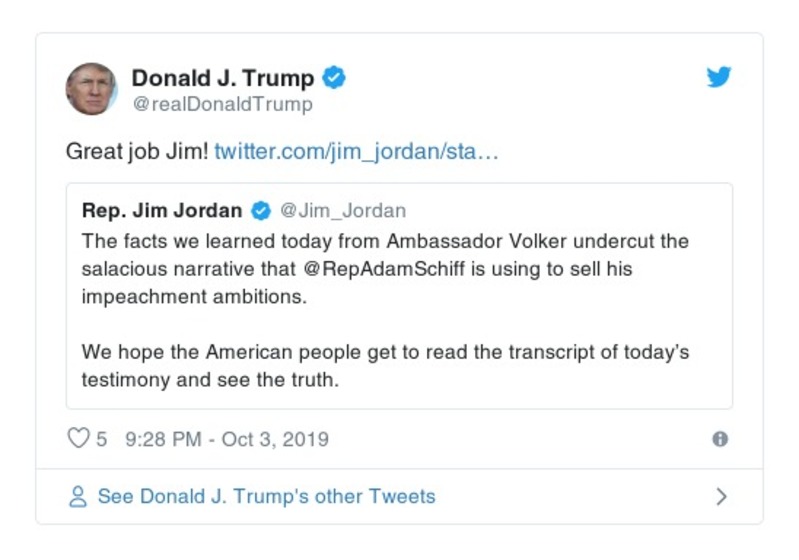
Task: Visit the @realDonaldTrump handle
Action: click(x=222, y=104)
